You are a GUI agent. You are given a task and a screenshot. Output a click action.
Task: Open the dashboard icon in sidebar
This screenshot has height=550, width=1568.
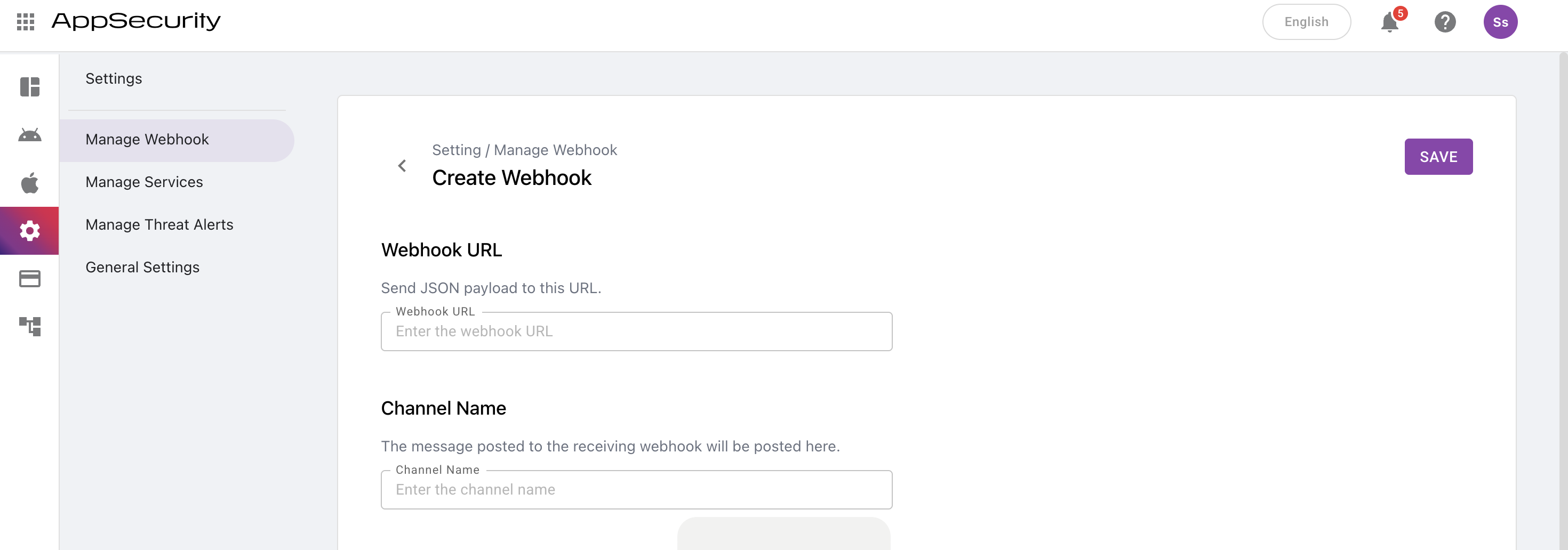click(30, 87)
